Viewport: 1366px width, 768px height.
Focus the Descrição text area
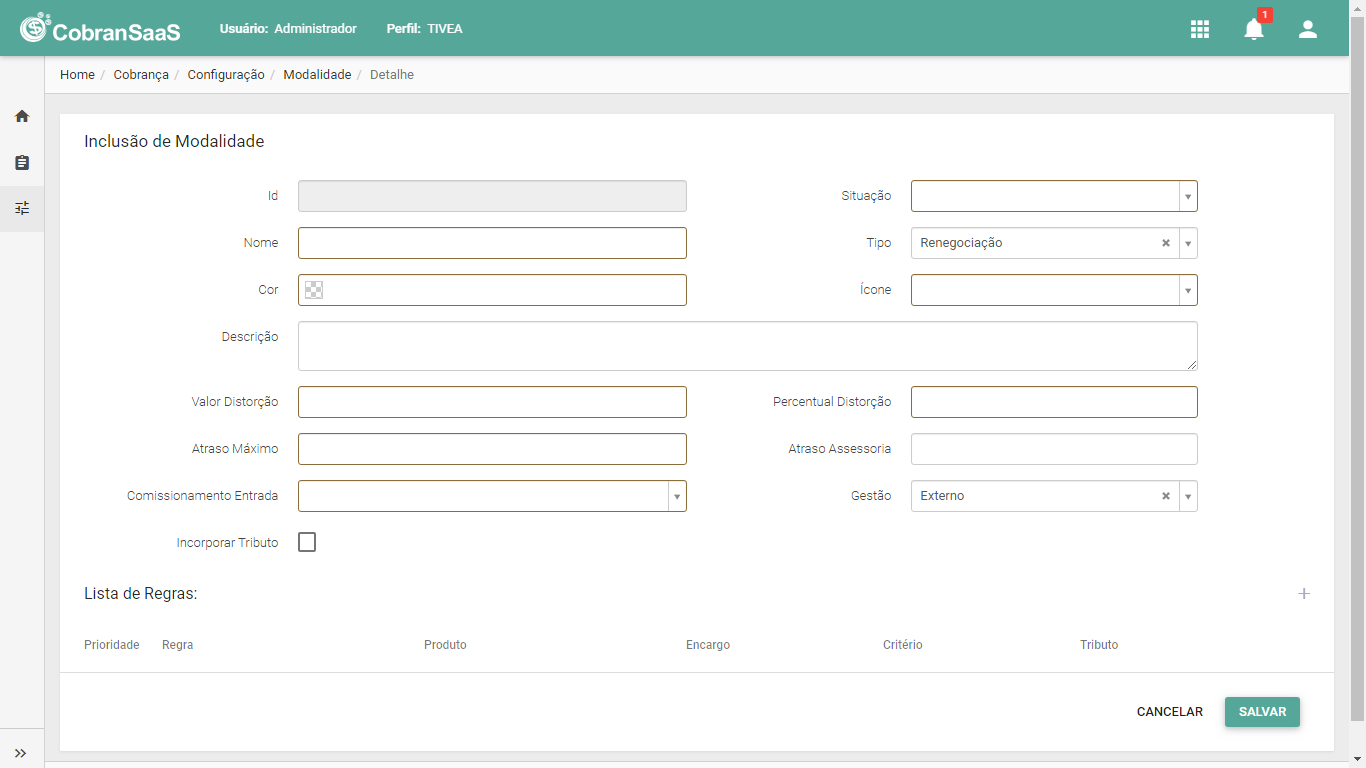pos(748,346)
